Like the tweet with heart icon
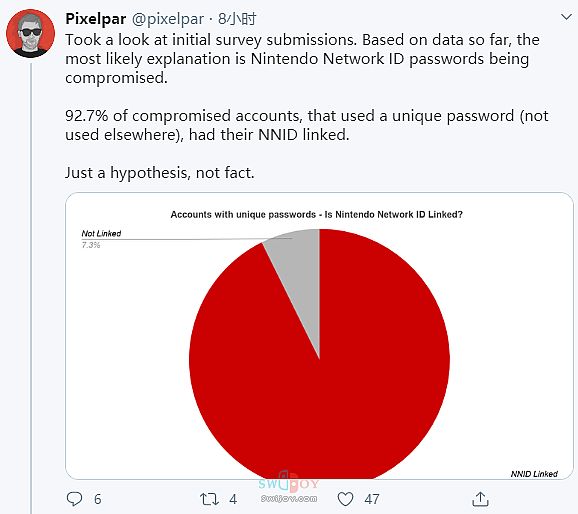Viewport: 578px width, 514px height. coord(345,499)
